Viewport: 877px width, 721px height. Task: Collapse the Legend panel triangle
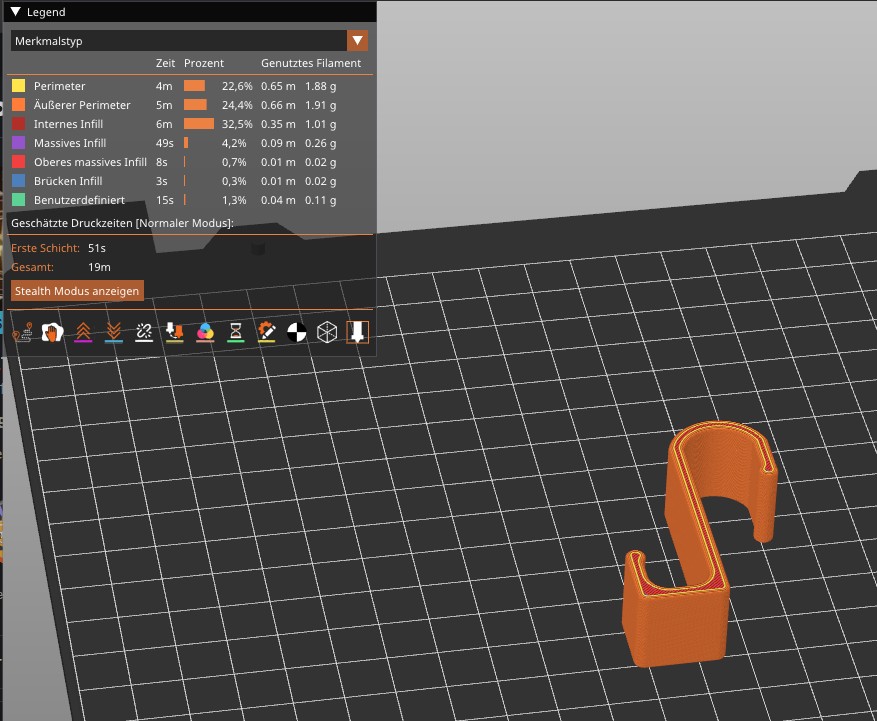[16, 12]
